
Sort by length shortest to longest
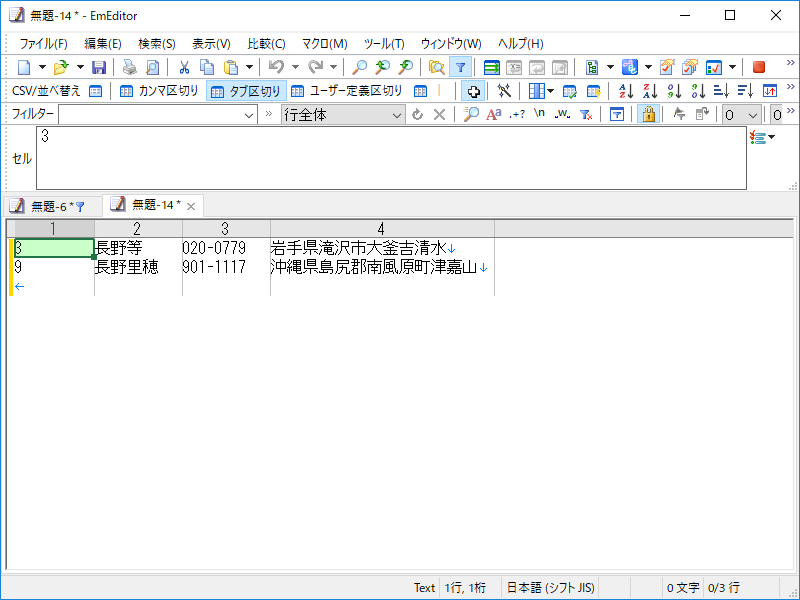[721, 91]
